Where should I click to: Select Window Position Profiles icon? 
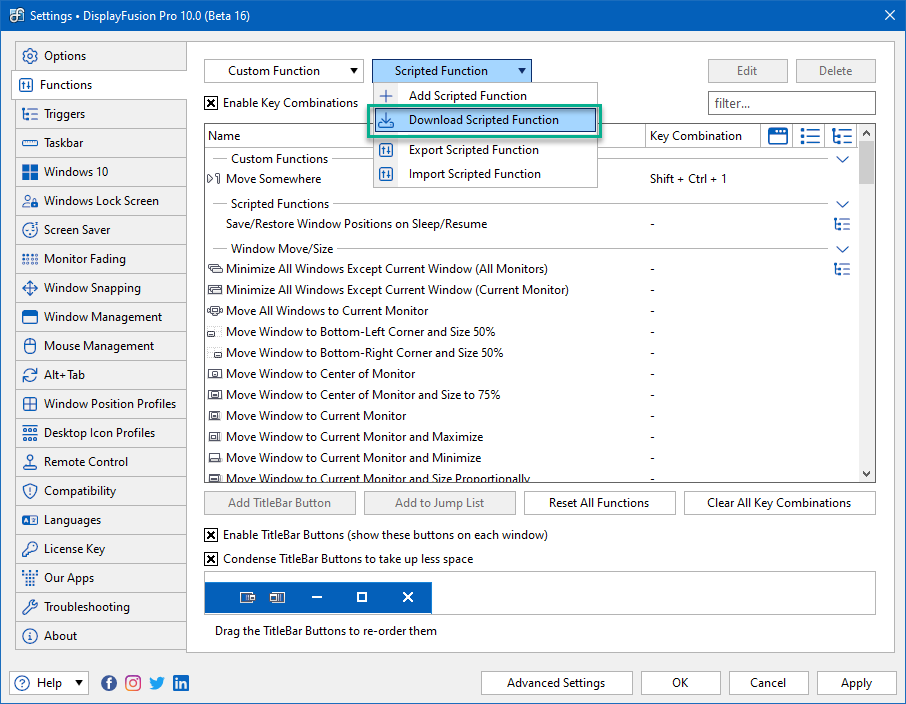coord(29,403)
